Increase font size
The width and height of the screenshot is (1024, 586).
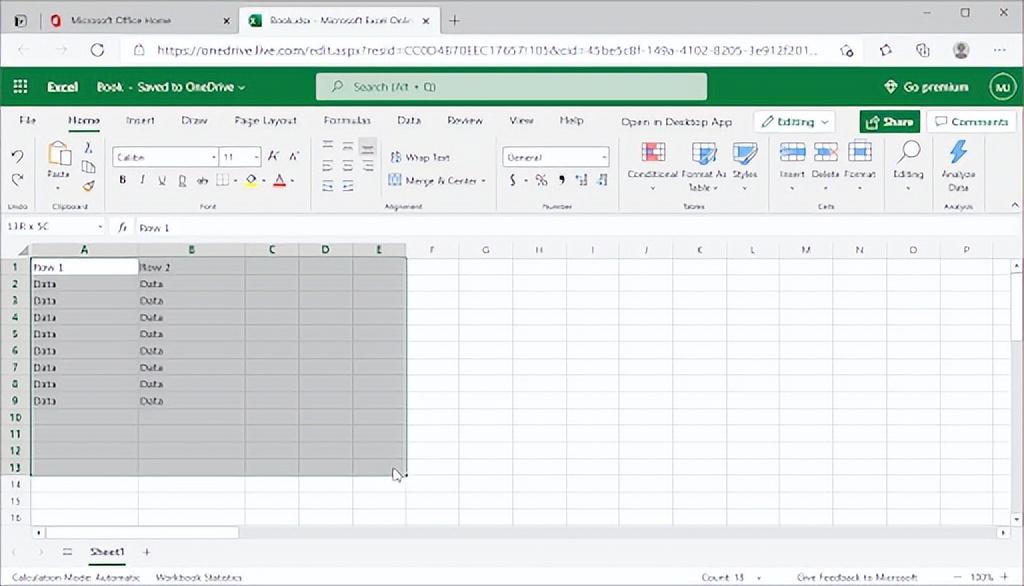coord(274,156)
